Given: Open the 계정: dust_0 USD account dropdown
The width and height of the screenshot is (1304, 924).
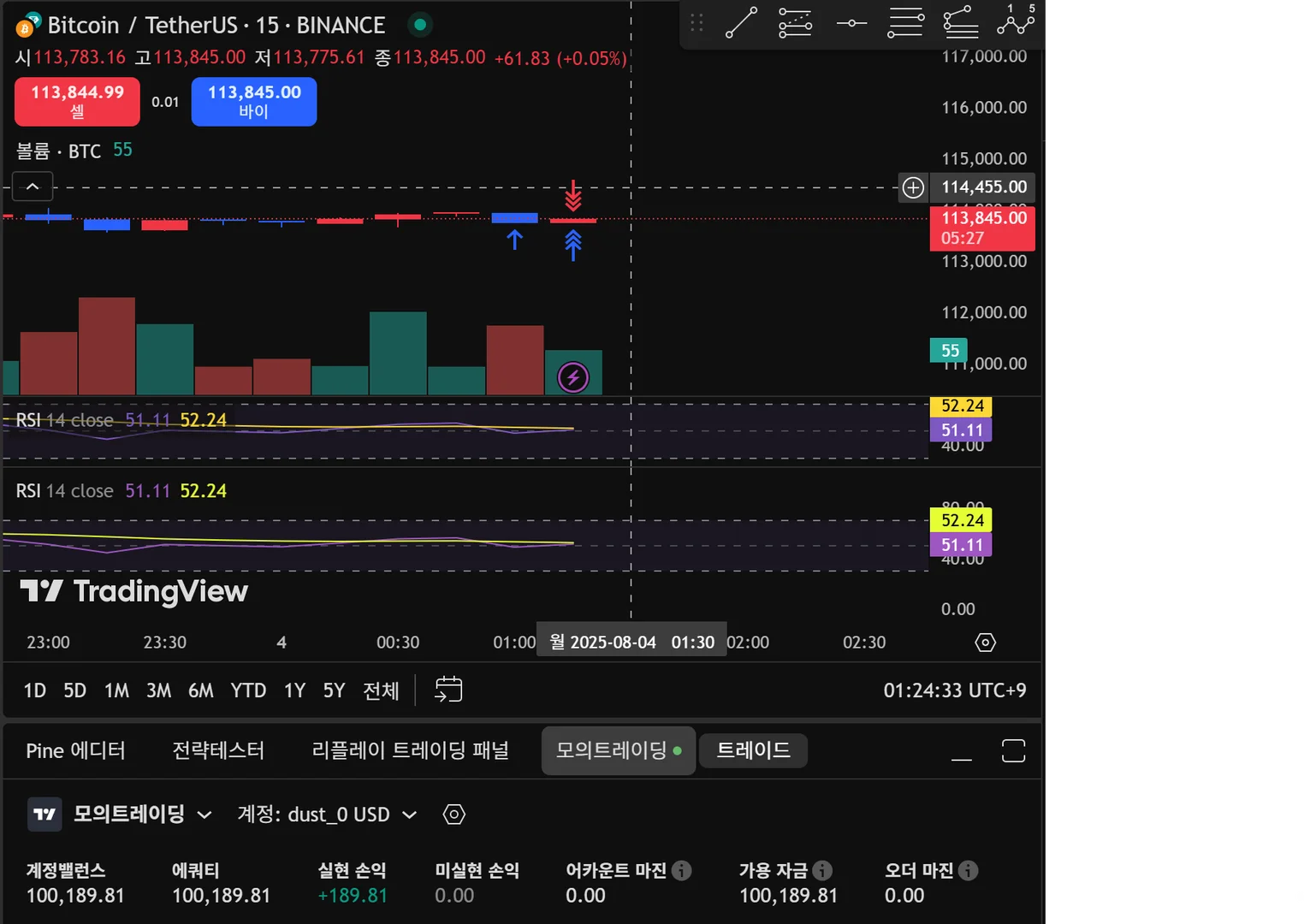Looking at the screenshot, I should [x=327, y=814].
